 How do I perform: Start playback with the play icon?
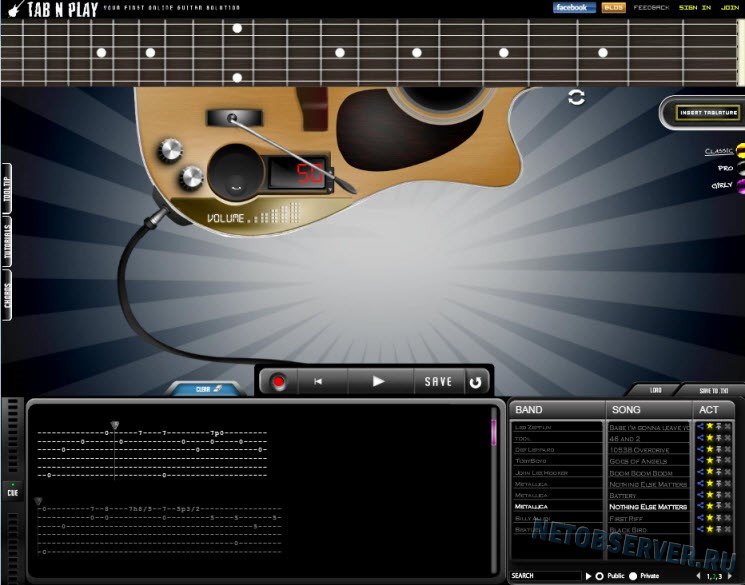coord(378,381)
